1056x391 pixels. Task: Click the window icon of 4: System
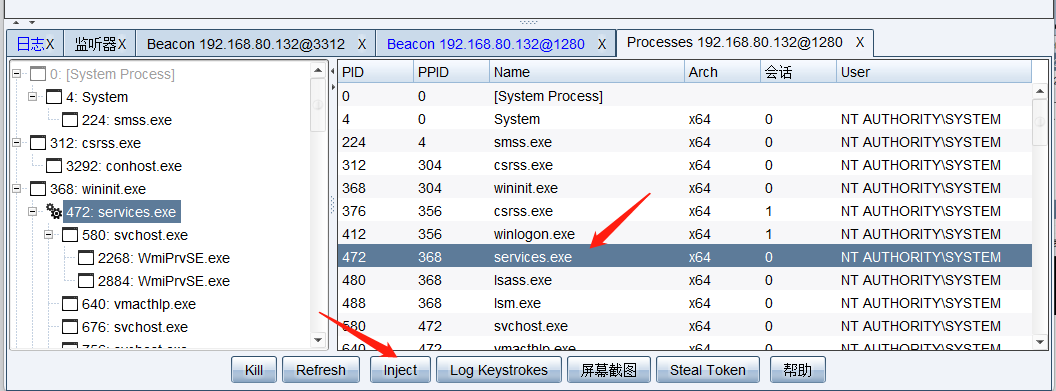pyautogui.click(x=54, y=98)
